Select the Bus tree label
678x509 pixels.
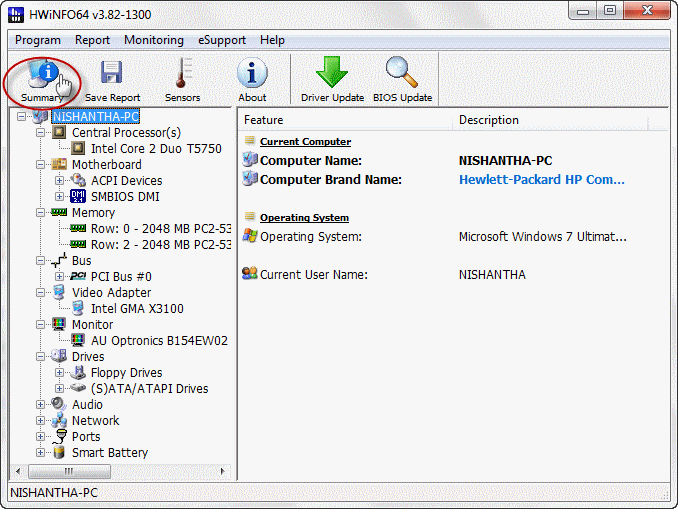point(81,260)
